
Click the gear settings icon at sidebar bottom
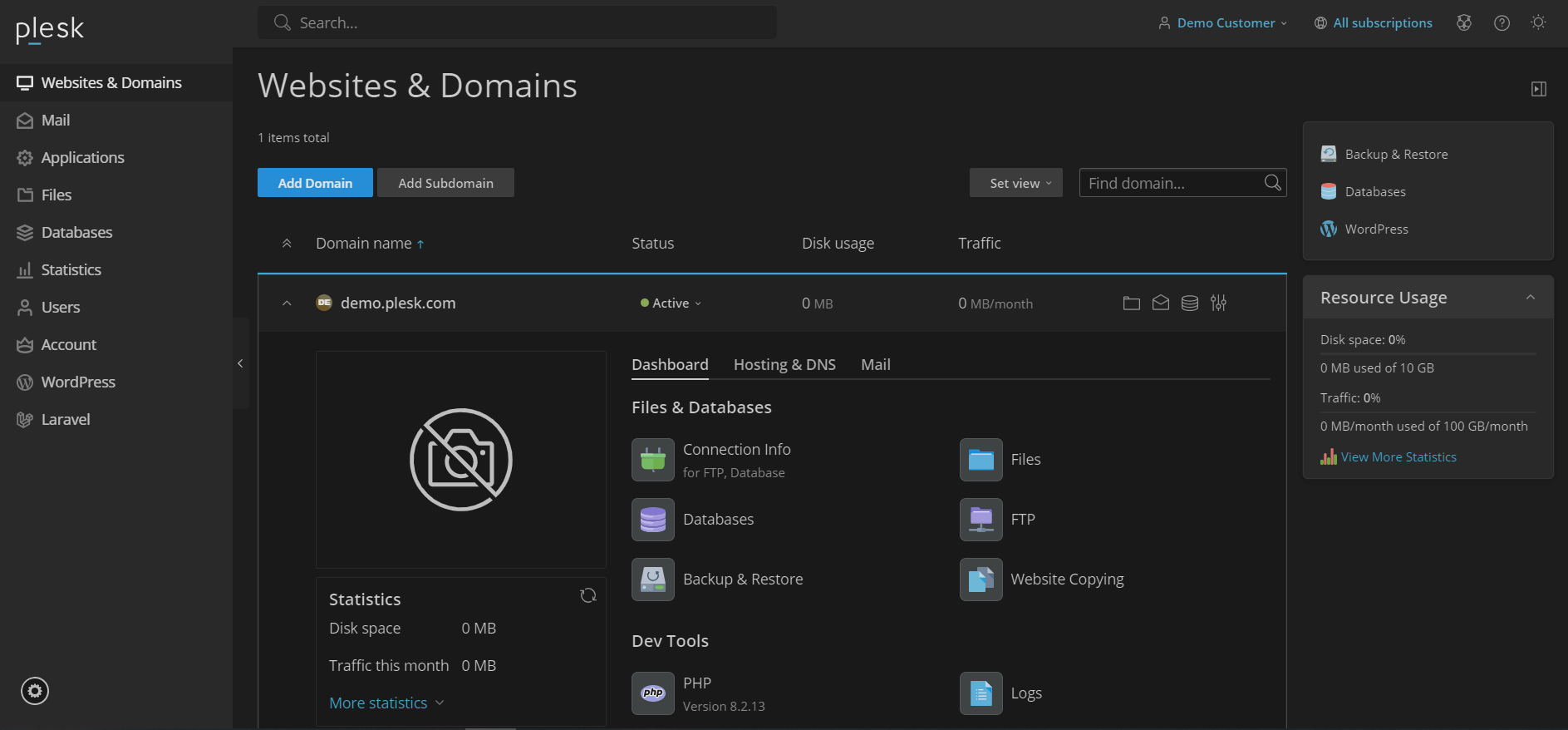pos(35,691)
